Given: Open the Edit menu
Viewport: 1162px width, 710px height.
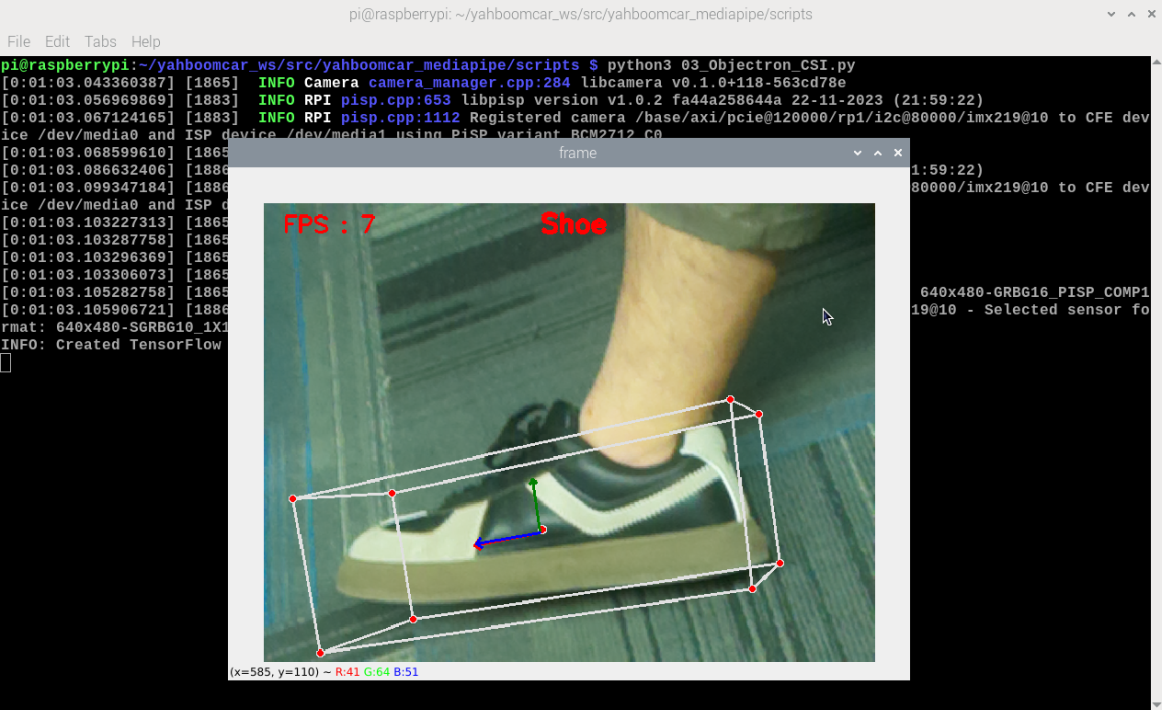Looking at the screenshot, I should [57, 42].
